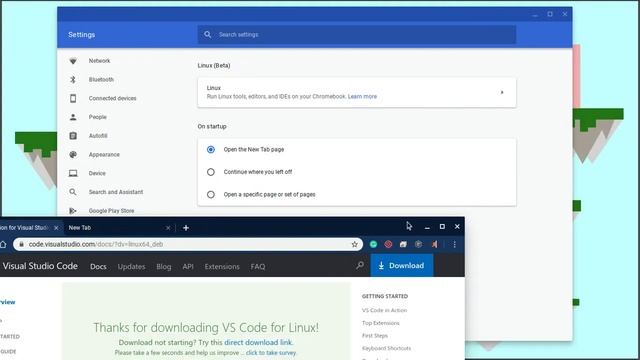Click the browser home icon
640x360 pixels.
(3, 244)
